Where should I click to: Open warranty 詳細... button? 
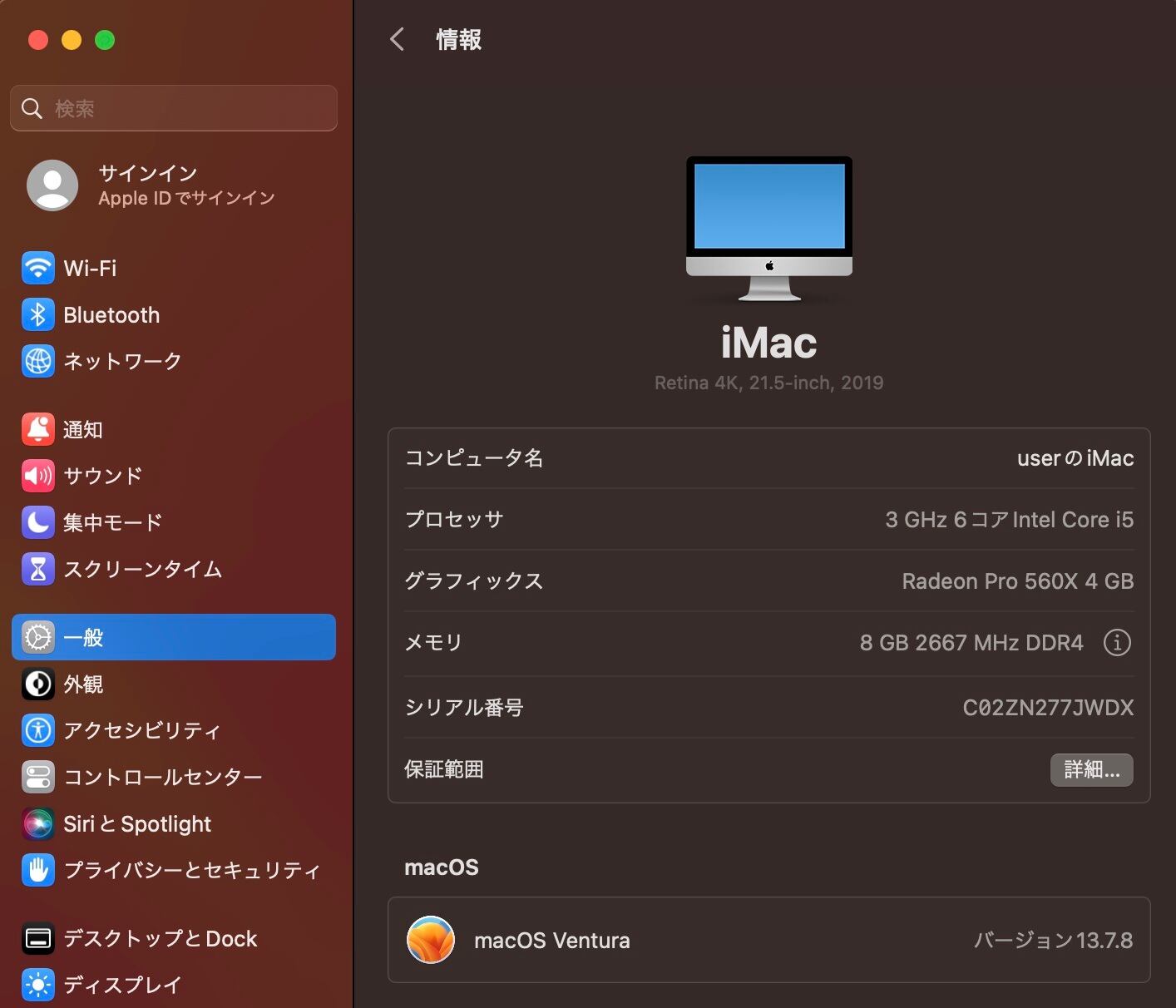(x=1092, y=769)
